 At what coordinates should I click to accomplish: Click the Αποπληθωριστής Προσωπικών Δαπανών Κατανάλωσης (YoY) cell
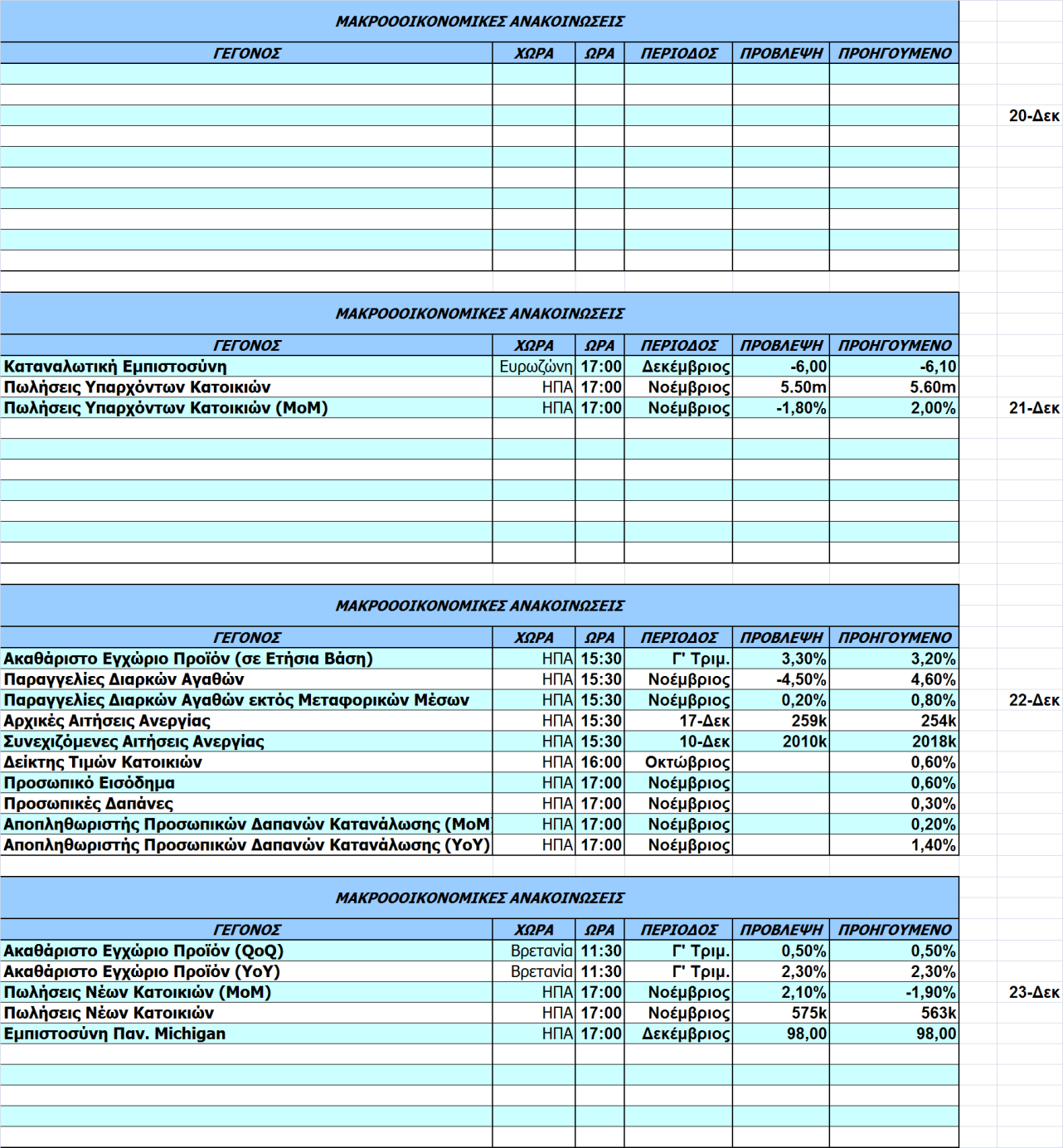pyautogui.click(x=246, y=845)
